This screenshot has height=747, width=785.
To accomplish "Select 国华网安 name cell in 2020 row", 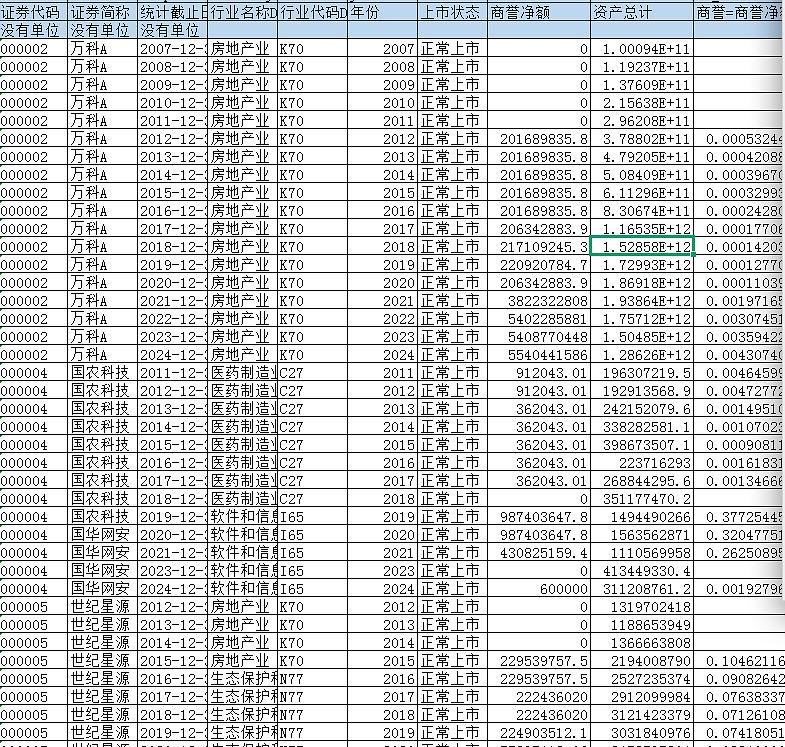I will [x=103, y=535].
